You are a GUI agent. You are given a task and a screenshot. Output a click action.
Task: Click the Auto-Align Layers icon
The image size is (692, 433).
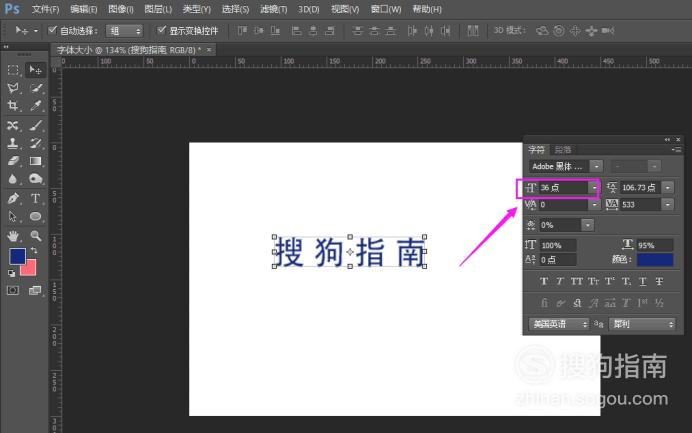pyautogui.click(x=473, y=30)
